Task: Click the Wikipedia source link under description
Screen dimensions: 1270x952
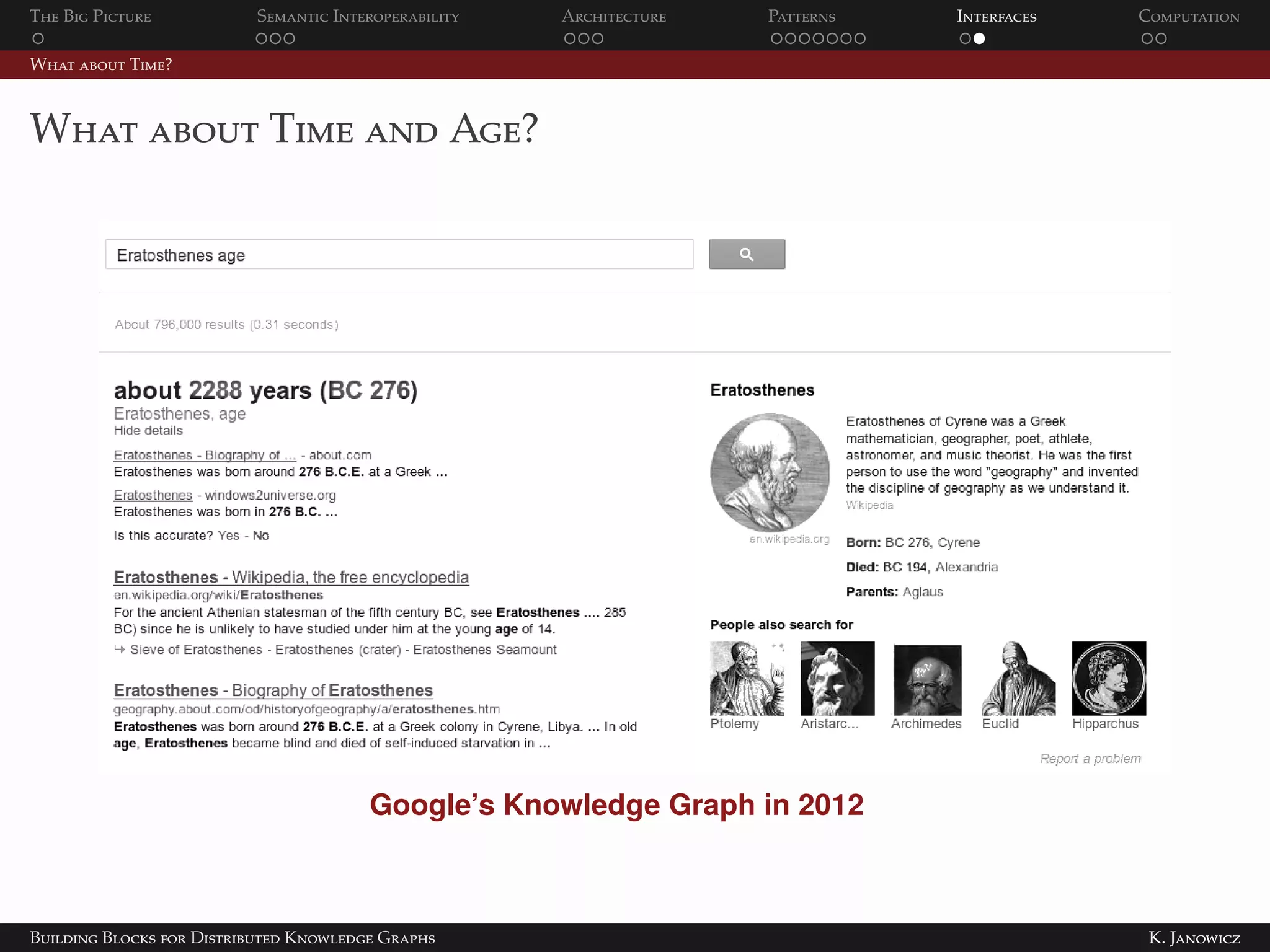Action: 869,505
